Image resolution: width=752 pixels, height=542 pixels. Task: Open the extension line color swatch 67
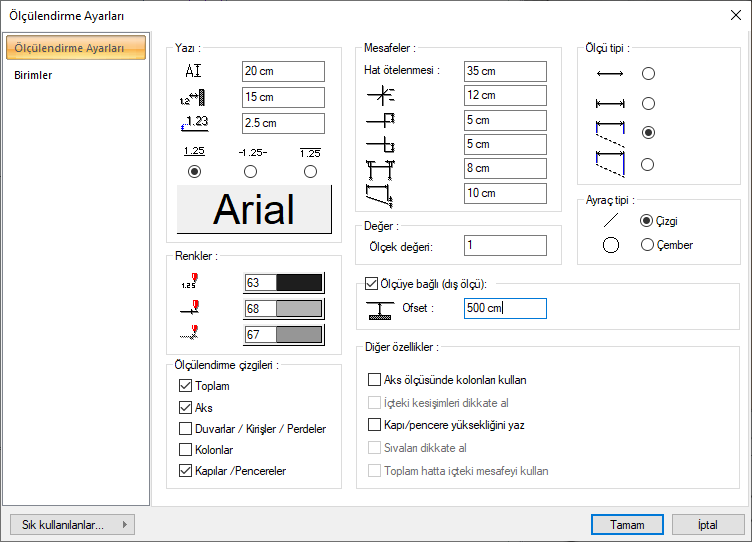[284, 334]
